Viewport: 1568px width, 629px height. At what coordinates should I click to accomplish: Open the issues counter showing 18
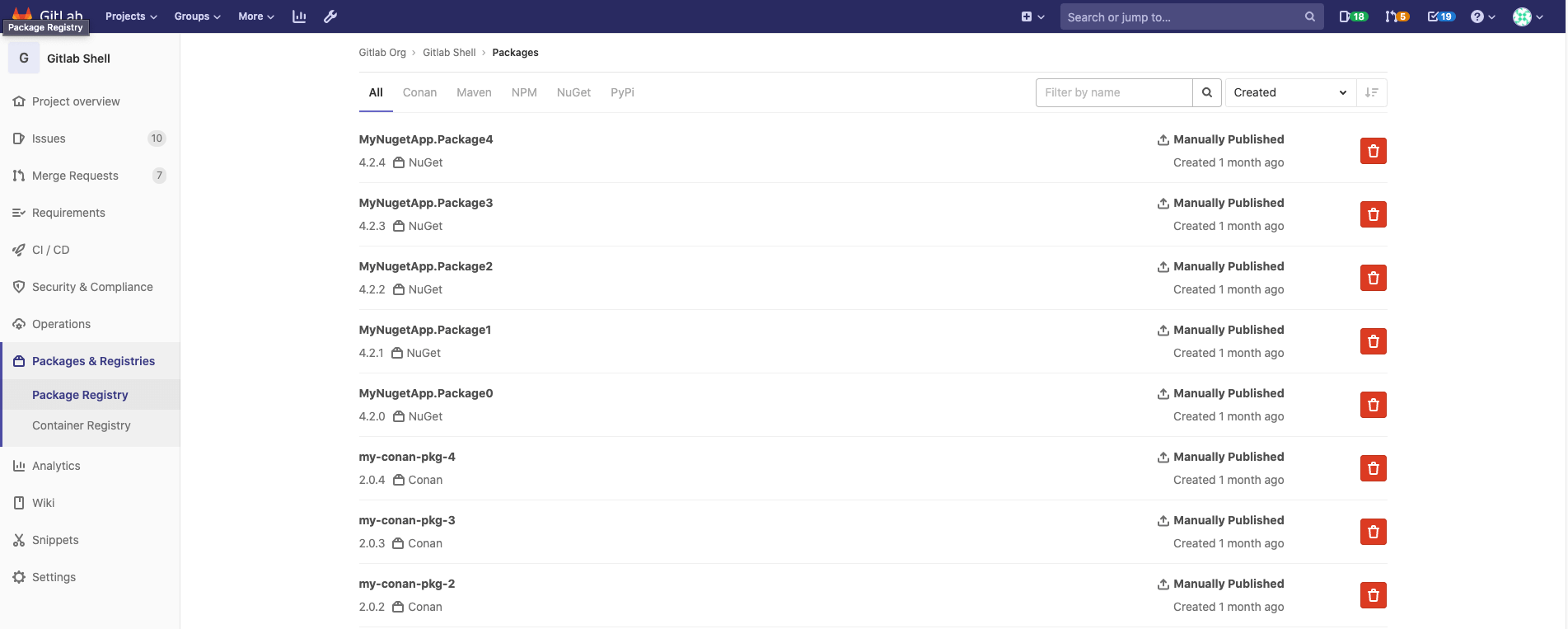click(1352, 16)
